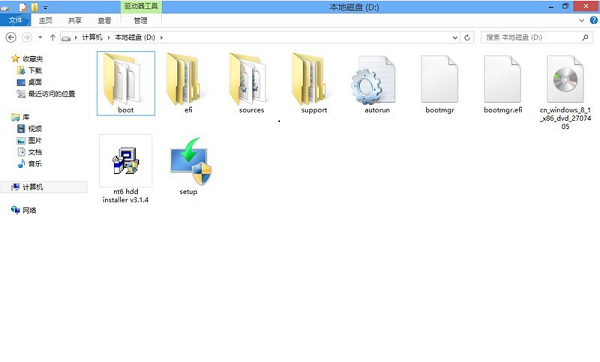Click the drive icon in address bar

[x=66, y=38]
